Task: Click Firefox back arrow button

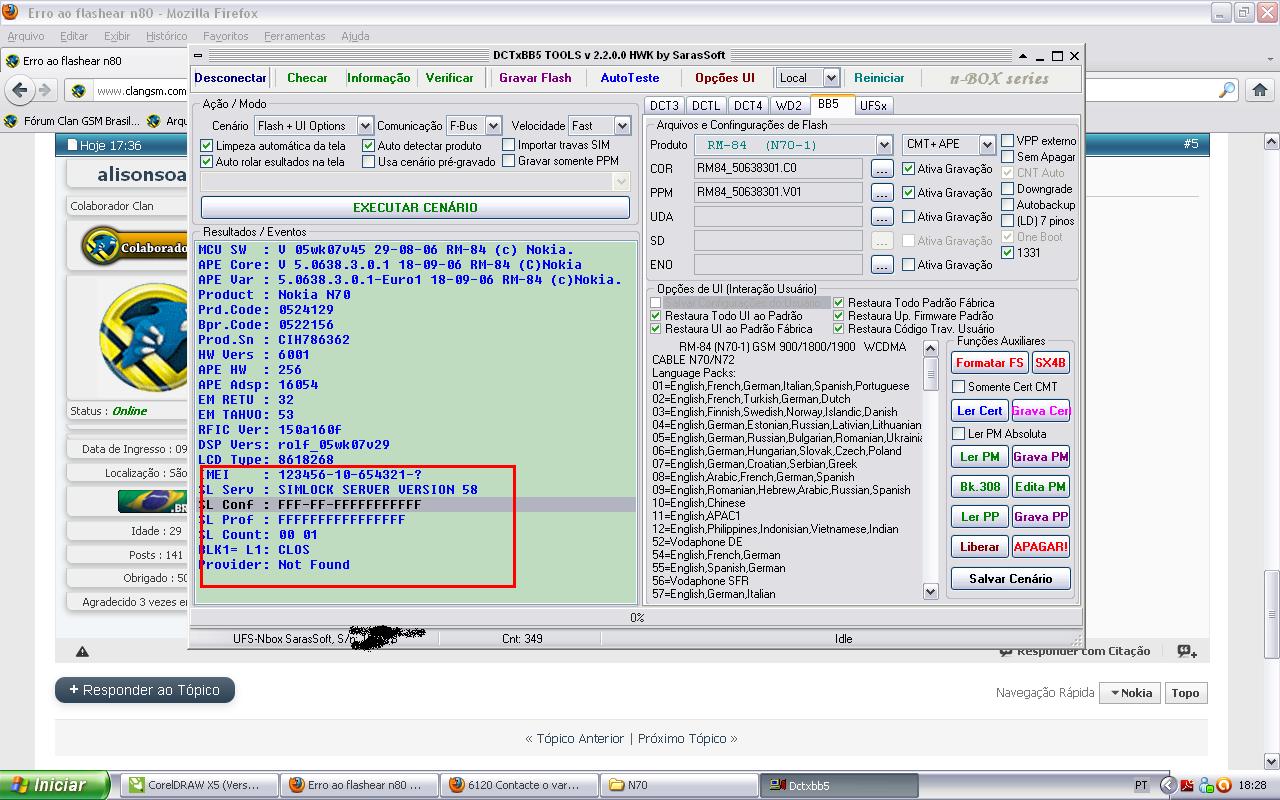Action: (20, 90)
